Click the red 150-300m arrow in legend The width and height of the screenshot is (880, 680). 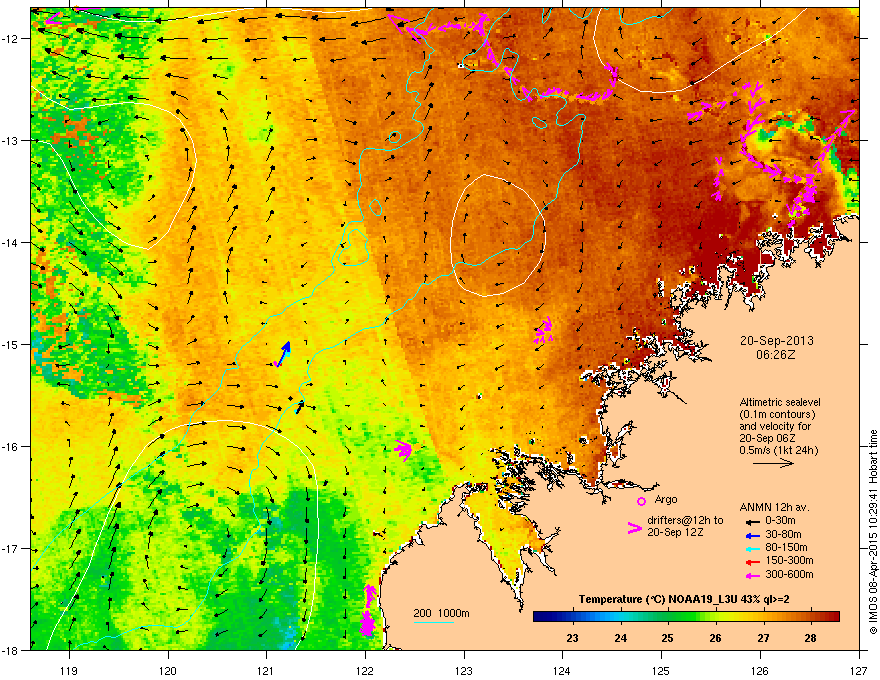[x=751, y=562]
